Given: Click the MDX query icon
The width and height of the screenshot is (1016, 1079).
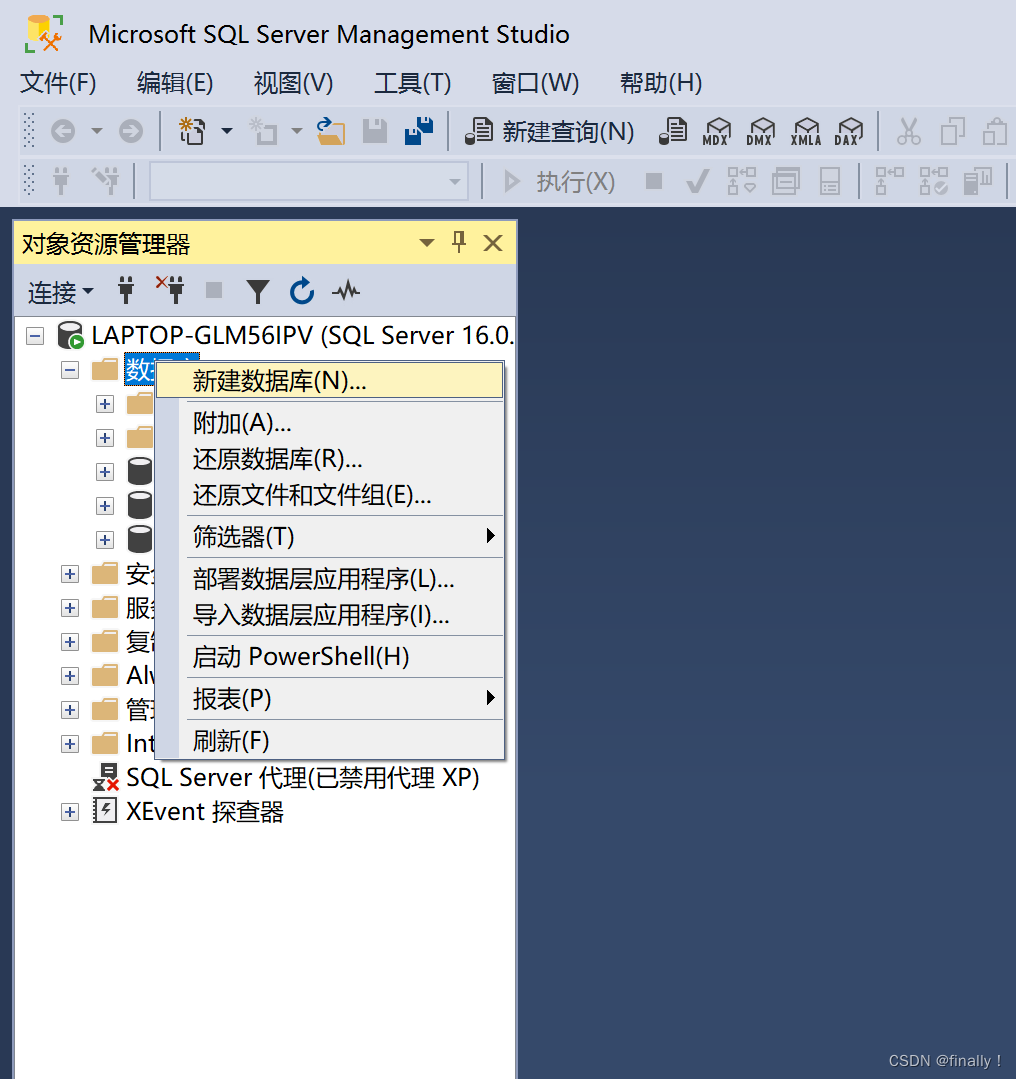Looking at the screenshot, I should pos(717,131).
